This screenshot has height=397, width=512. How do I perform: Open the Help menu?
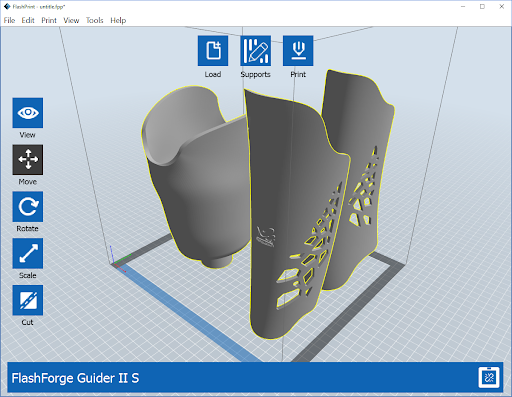(118, 20)
